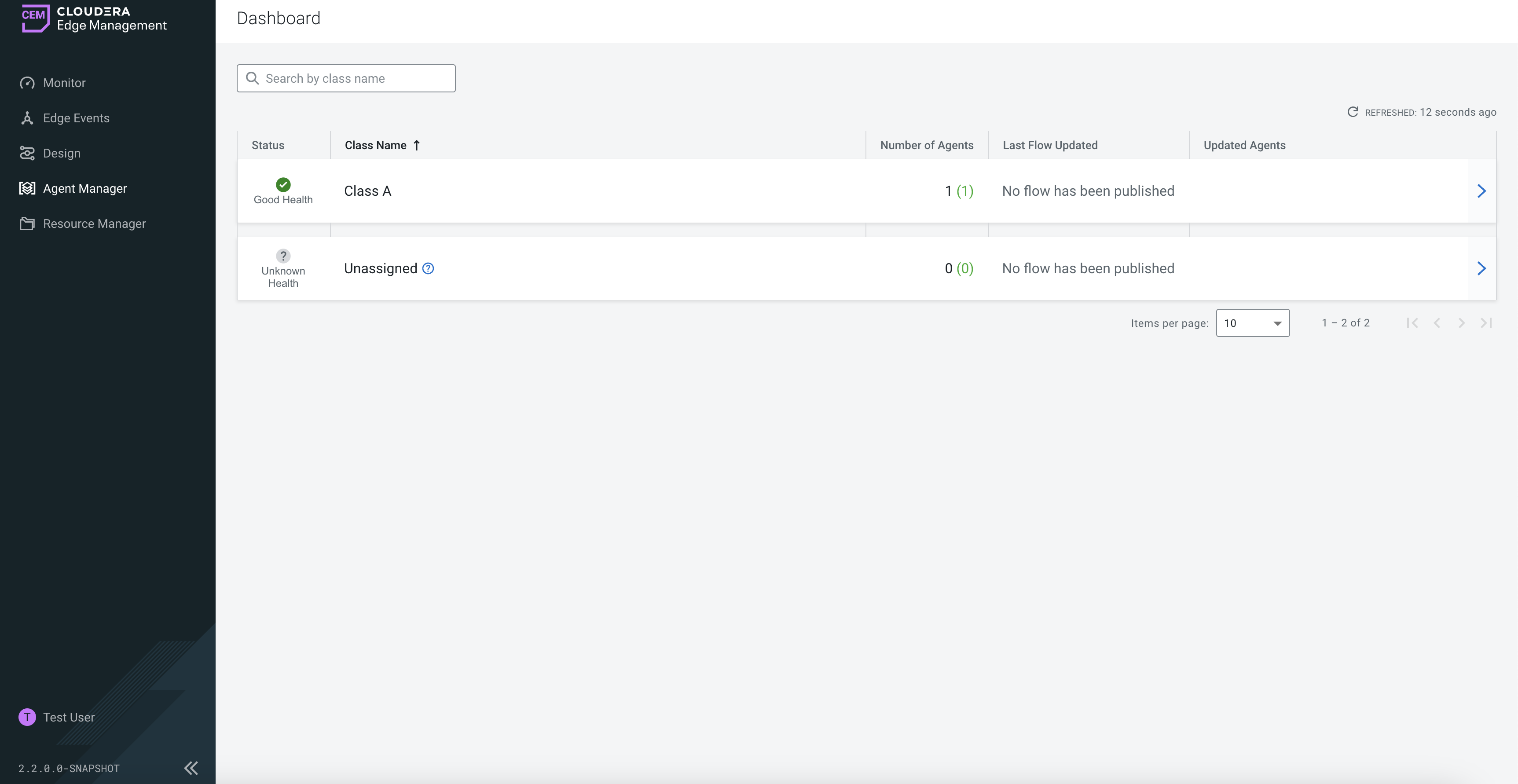Click the Number of Agents column header
Screen dimensions: 1518x784
point(926,146)
